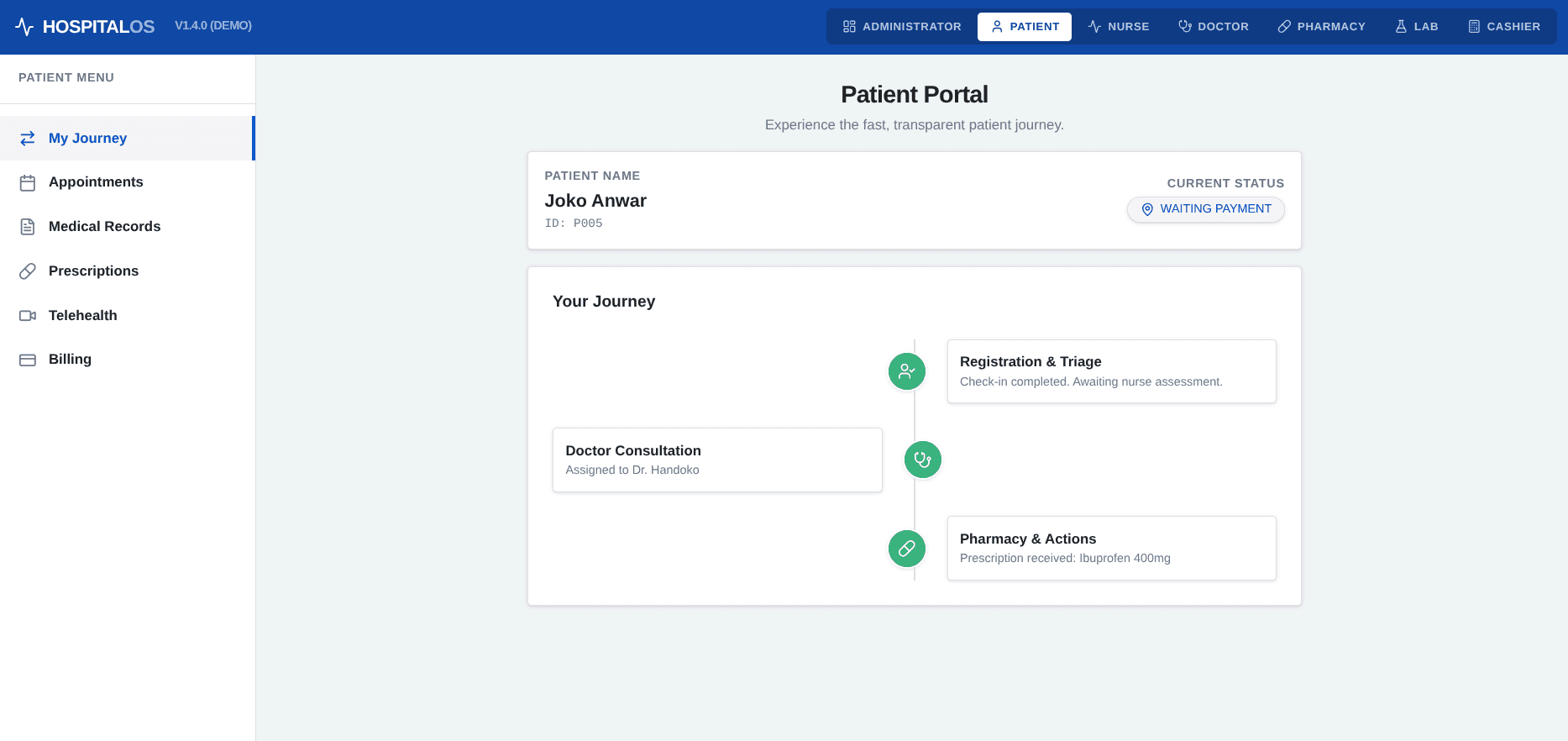
Task: Click the Patient person icon in top bar
Action: 997,27
